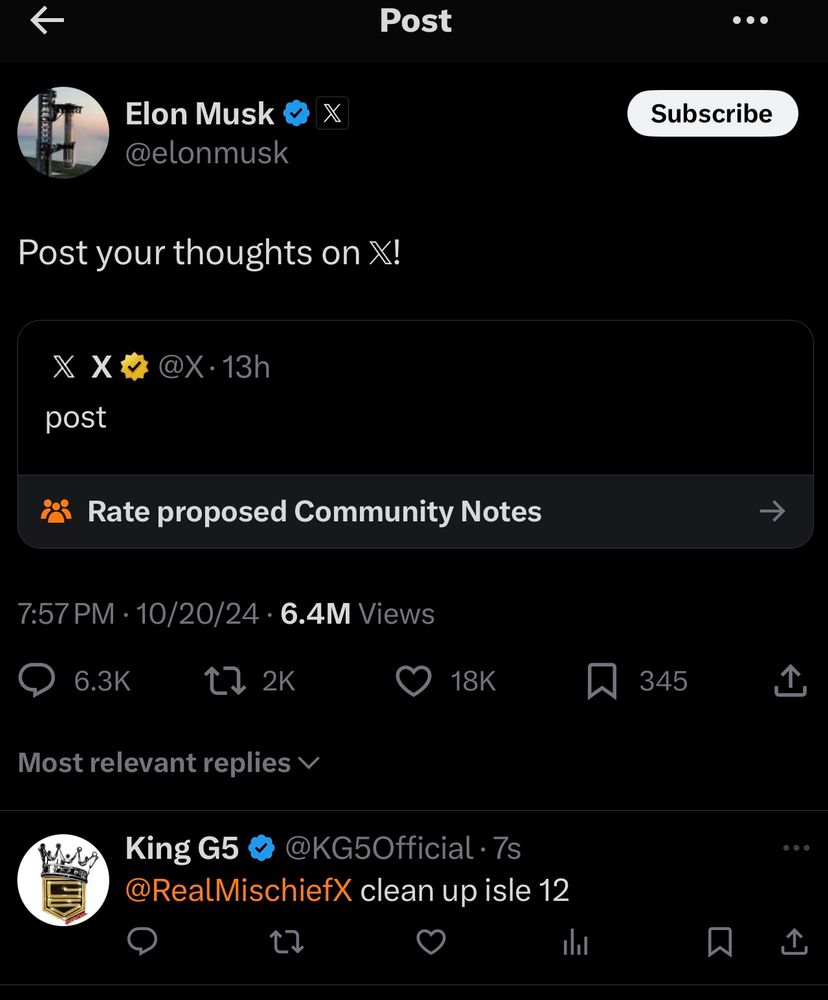Open King G5's crown avatar
The image size is (828, 1000).
click(63, 879)
